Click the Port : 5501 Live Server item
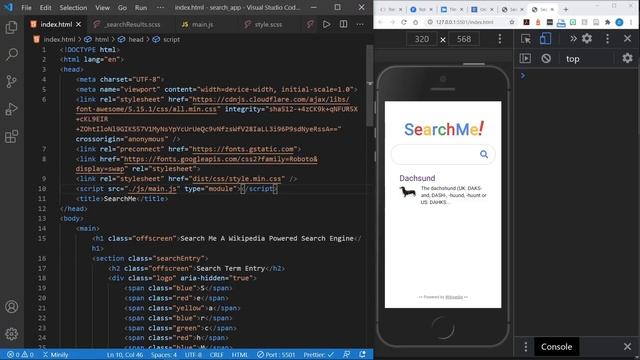 click(x=276, y=355)
